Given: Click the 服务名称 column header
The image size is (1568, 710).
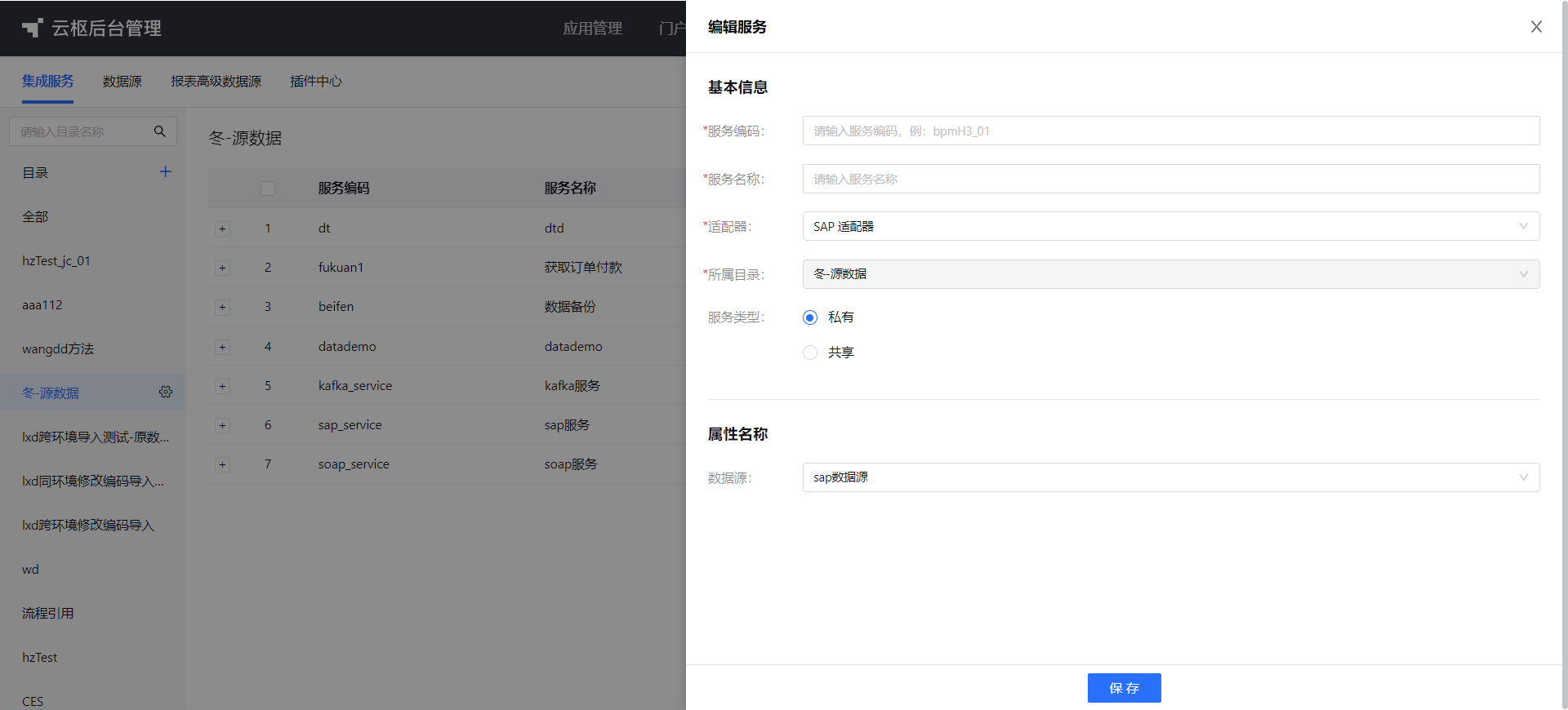Looking at the screenshot, I should click(570, 188).
